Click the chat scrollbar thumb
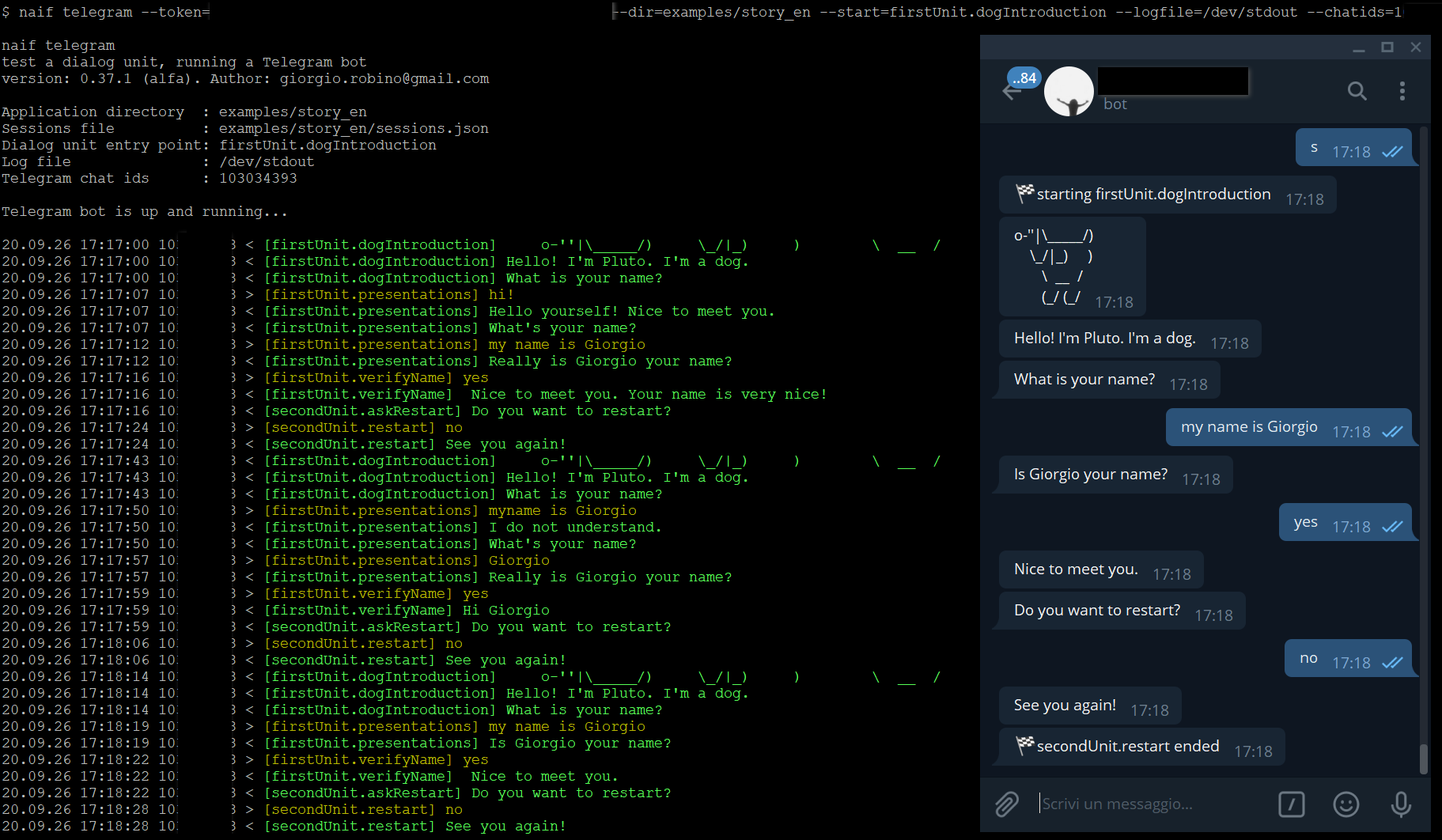 pos(1424,759)
